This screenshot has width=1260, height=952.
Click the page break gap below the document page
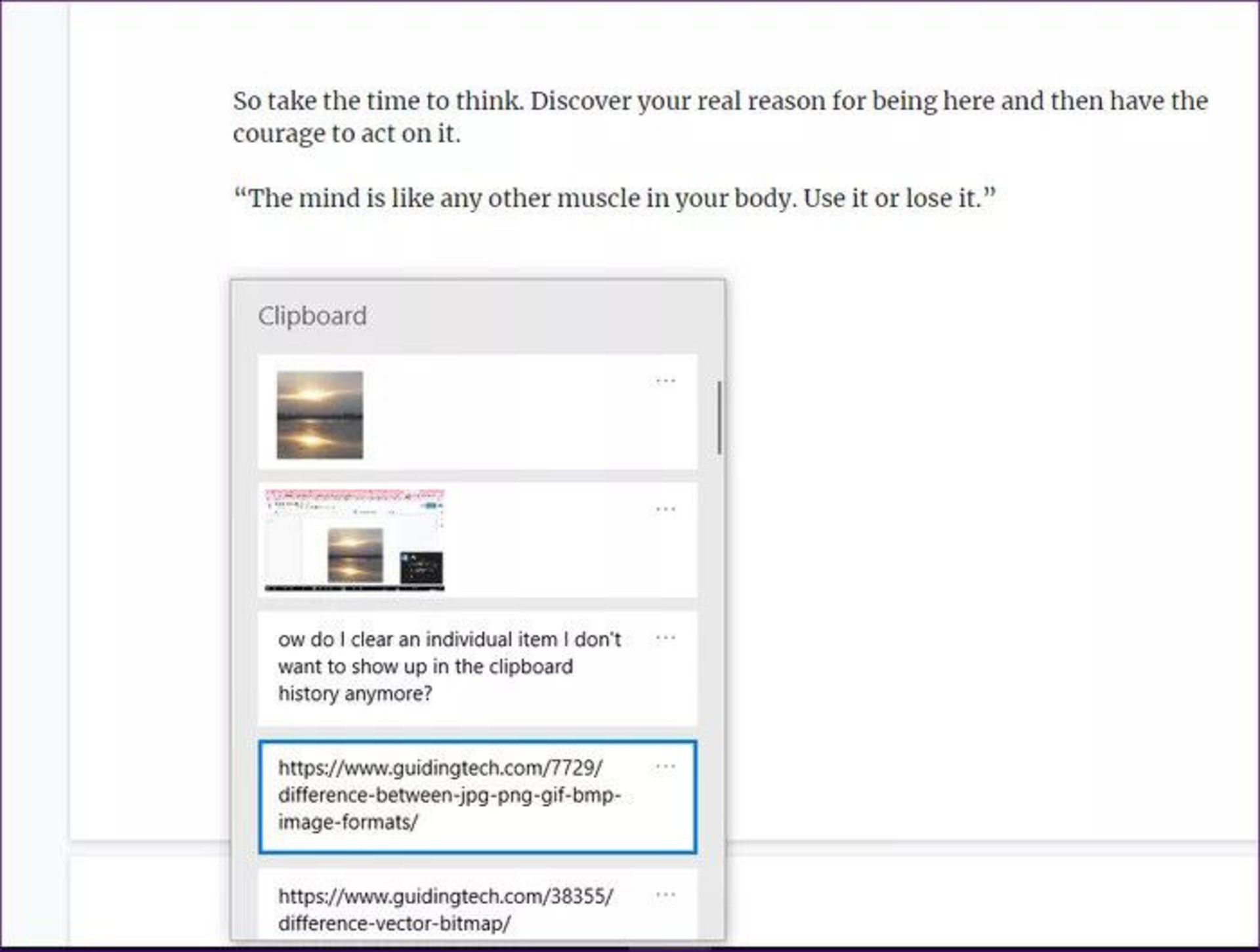(x=984, y=848)
